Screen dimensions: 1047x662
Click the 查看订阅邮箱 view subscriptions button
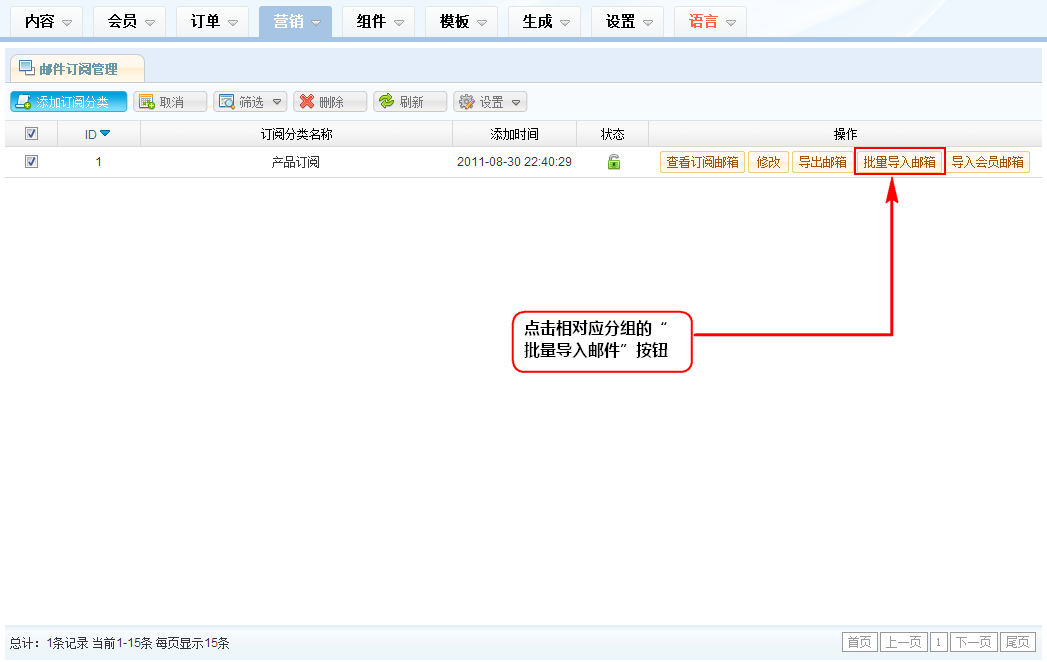click(702, 162)
